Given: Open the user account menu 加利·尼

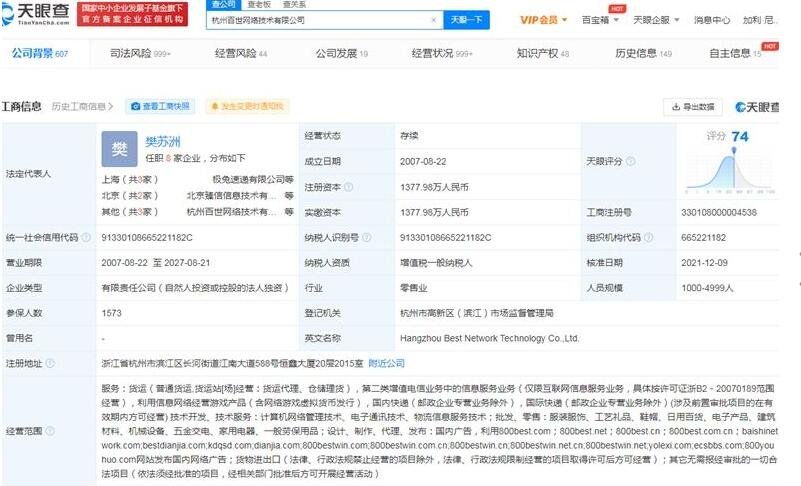Looking at the screenshot, I should pos(761,20).
